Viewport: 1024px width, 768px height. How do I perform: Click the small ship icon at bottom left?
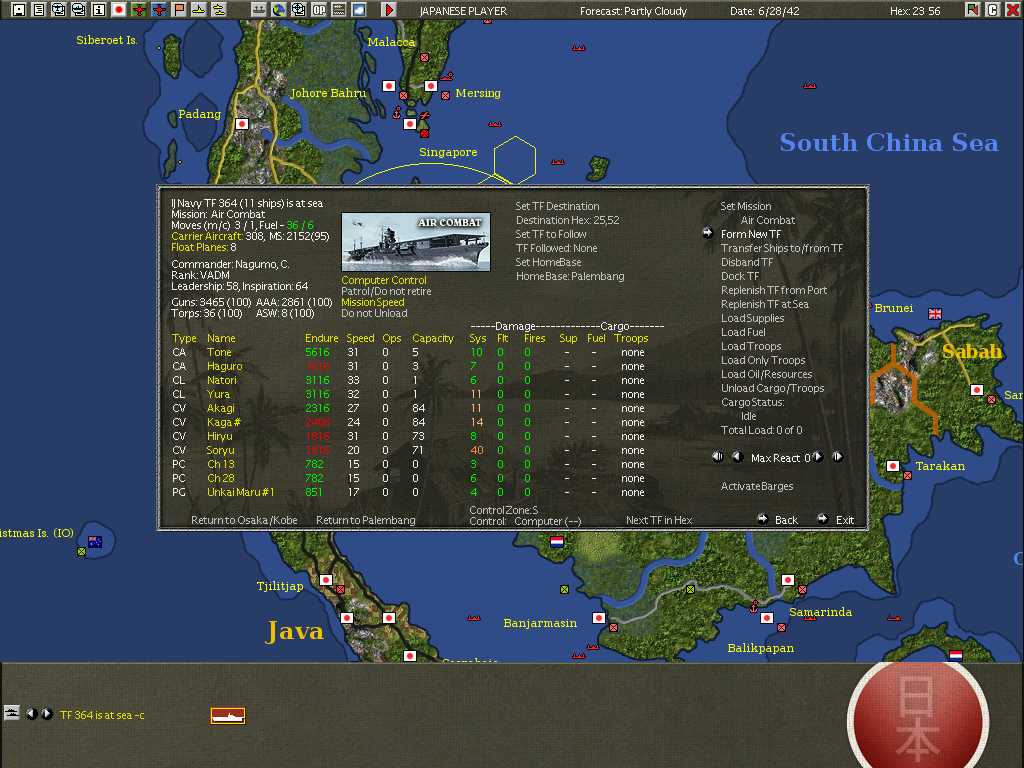(12, 713)
